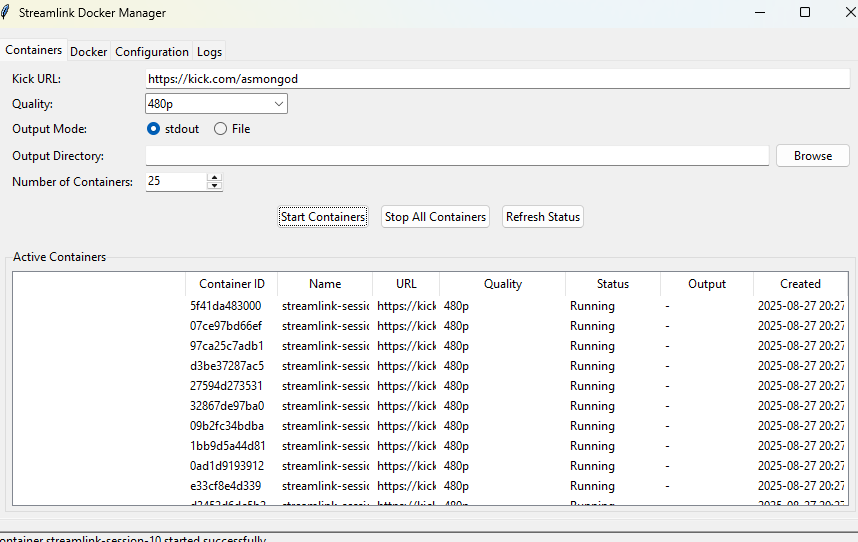858x542 pixels.
Task: Open the Configuration tab
Action: point(151,51)
